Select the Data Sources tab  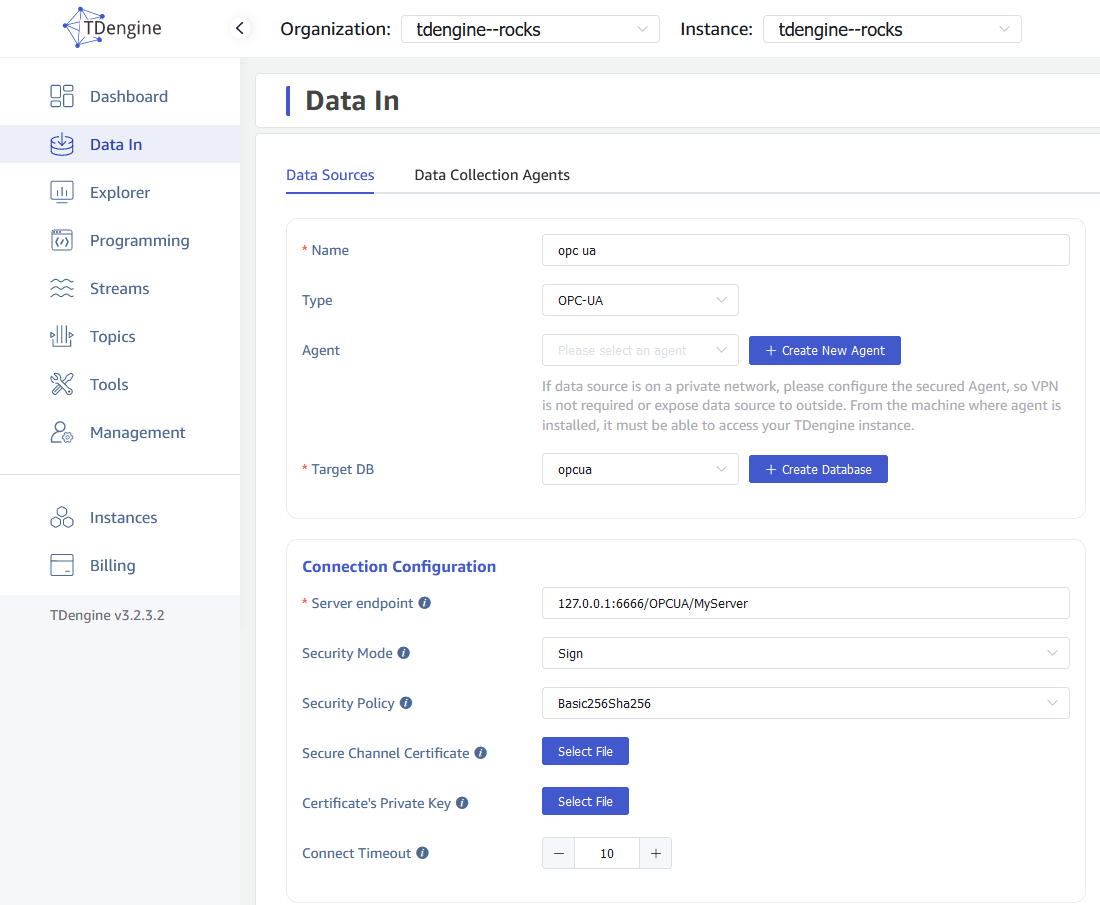(x=330, y=175)
